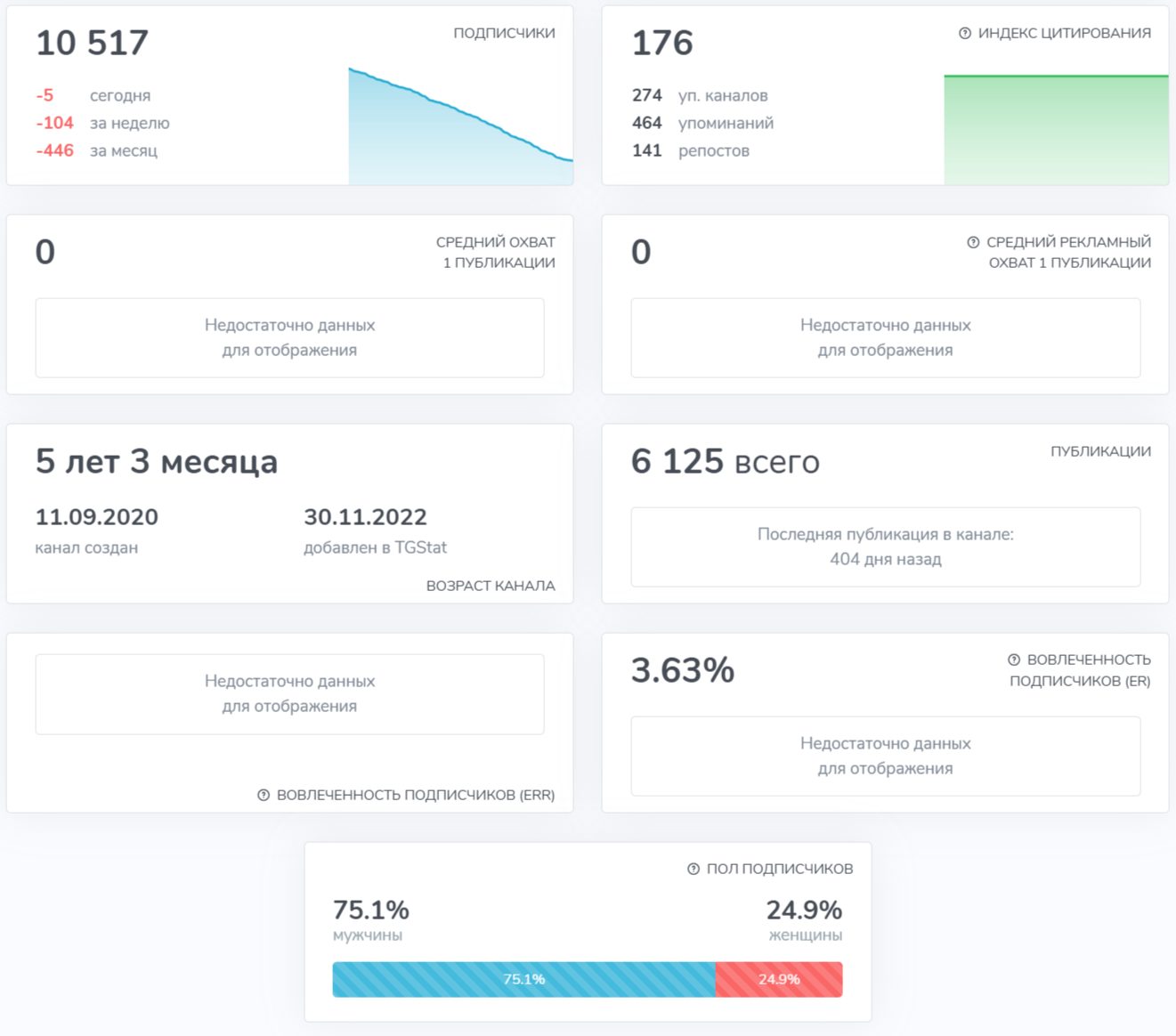This screenshot has height=1036, width=1176.
Task: Open the help icon before ВОВЛЕЧЕННОСТЬ ПОДПИСЧИКОВ (ERR)
Action: pyautogui.click(x=264, y=795)
